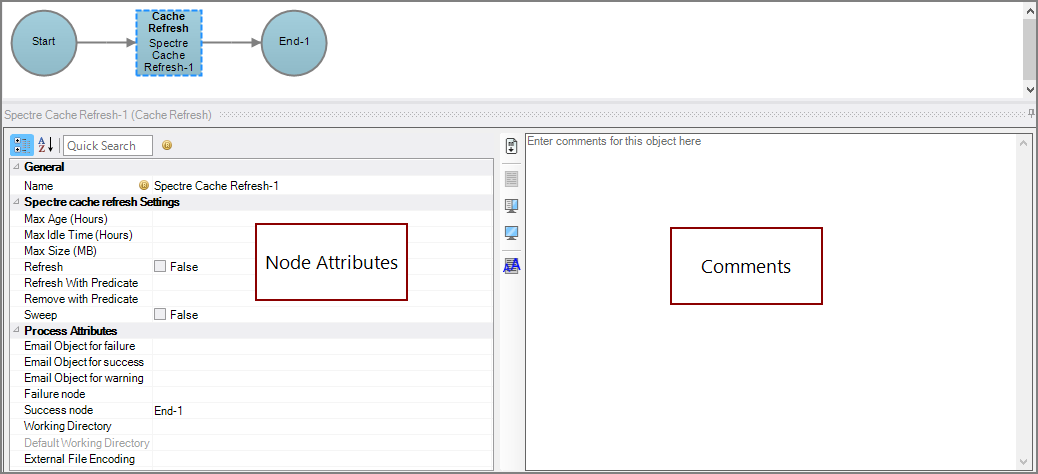Click the split monitor icon in comments toolbar
Image resolution: width=1038 pixels, height=474 pixels.
point(511,205)
